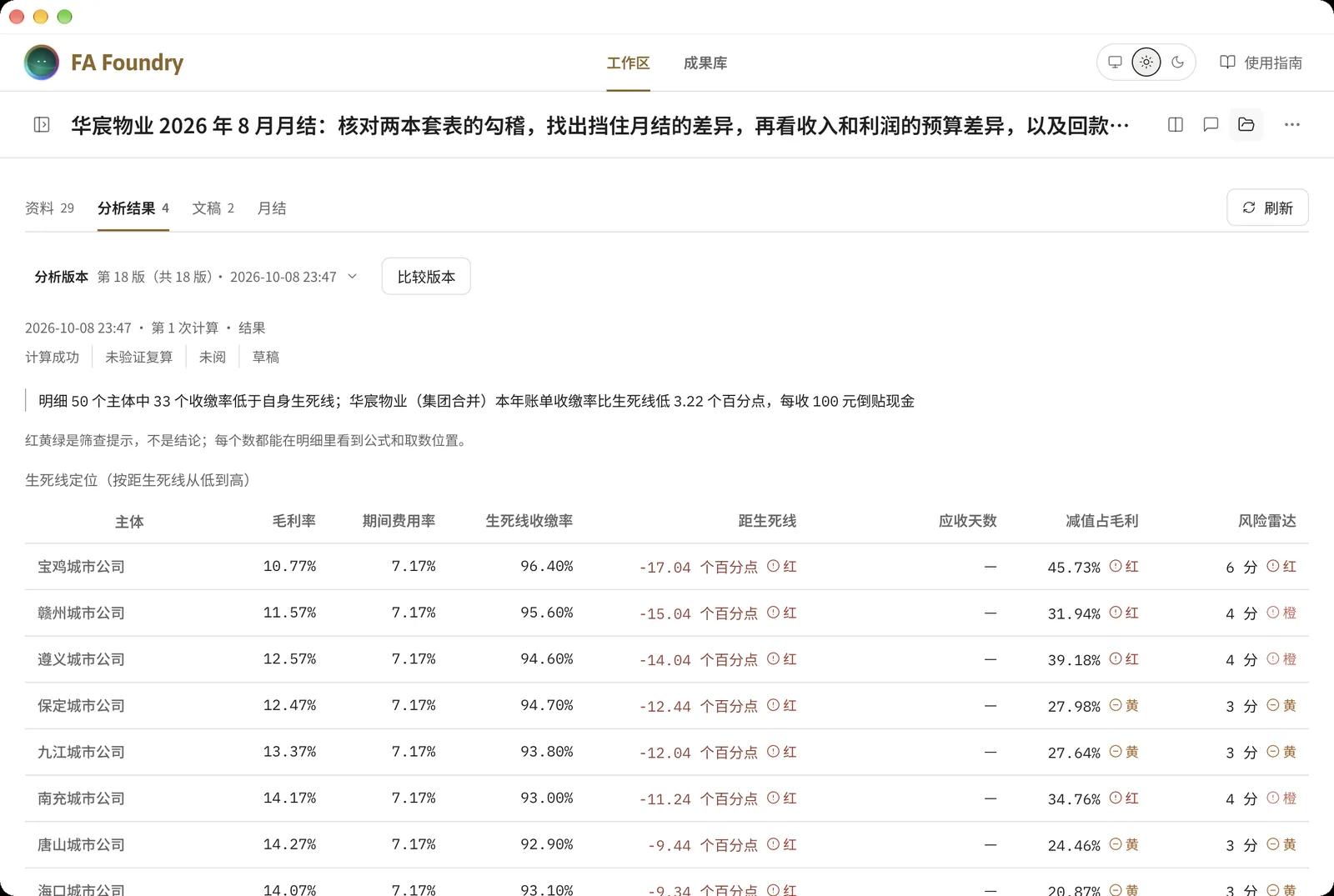
Task: Click red 距生死线 icon for 南充城市公司
Action: coord(773,798)
